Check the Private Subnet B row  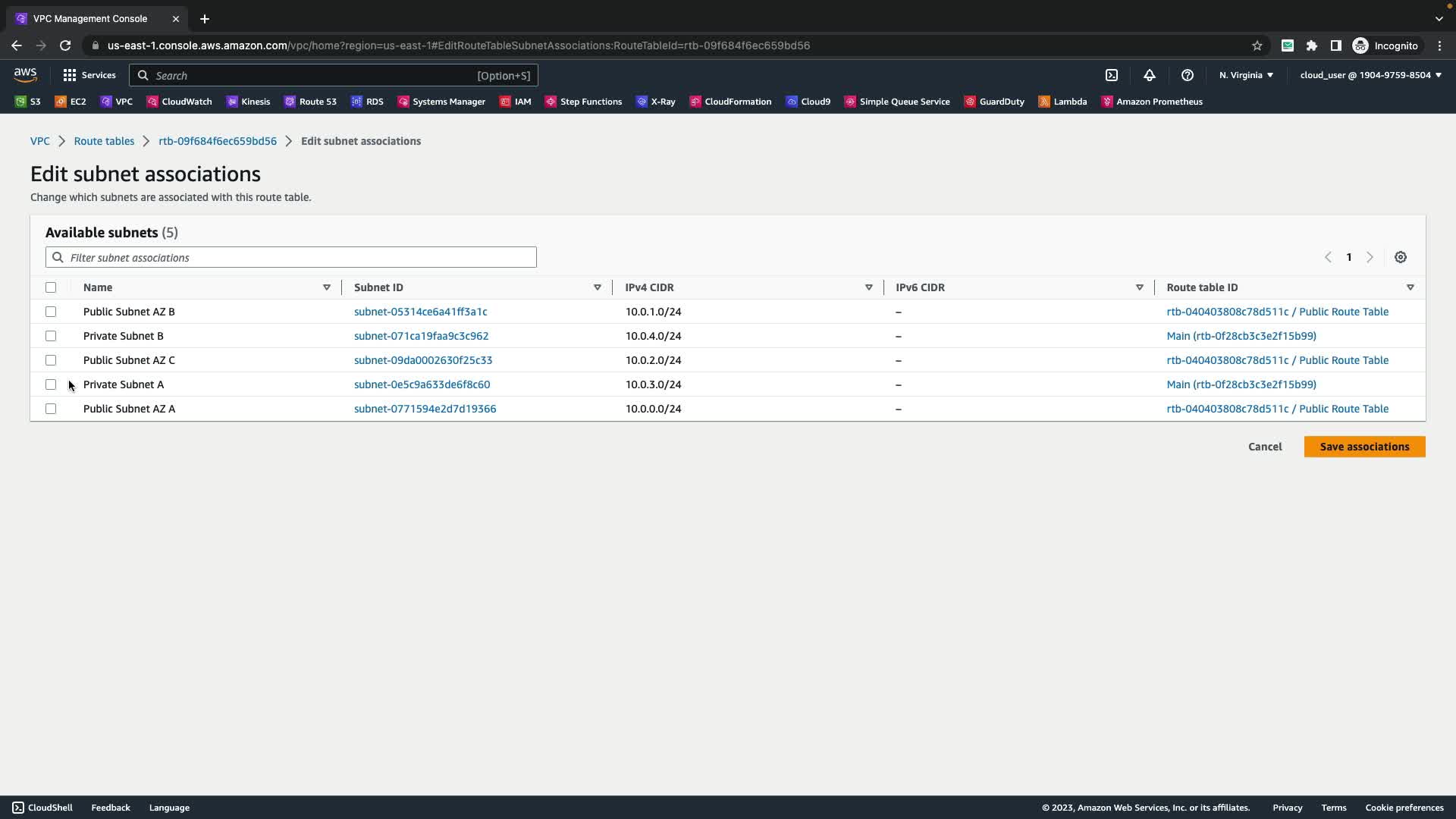tap(51, 336)
